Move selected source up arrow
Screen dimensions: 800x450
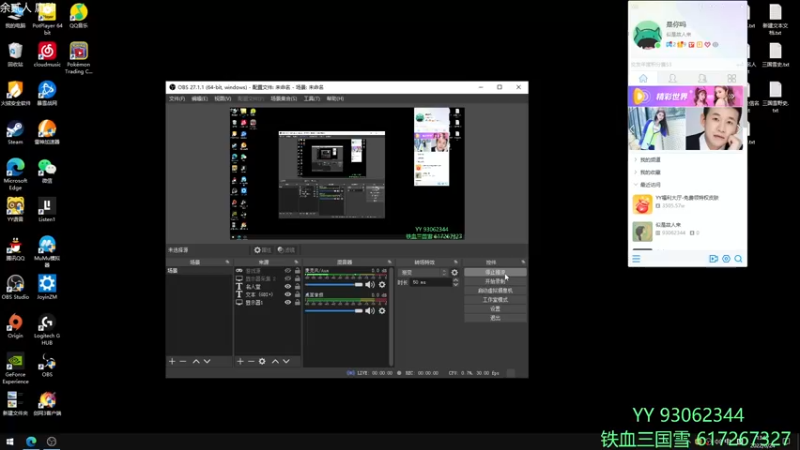(x=275, y=361)
